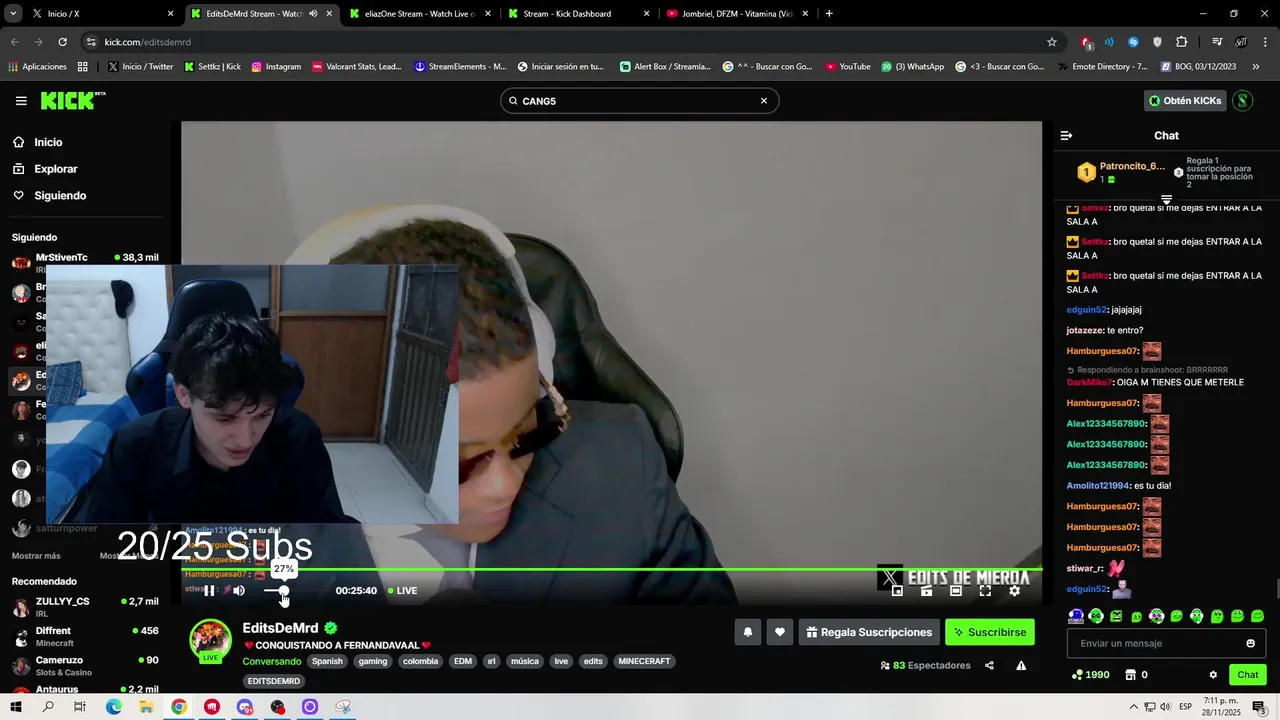
Task: Select the MINECERAFT tag
Action: tap(645, 661)
